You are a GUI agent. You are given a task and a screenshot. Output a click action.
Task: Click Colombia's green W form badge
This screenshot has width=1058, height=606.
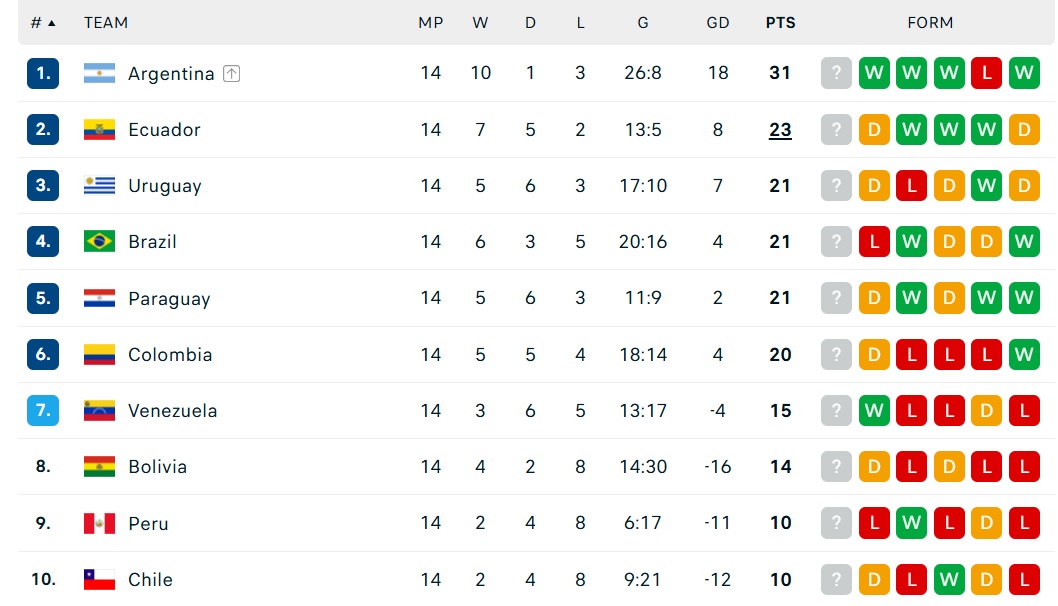click(1024, 354)
